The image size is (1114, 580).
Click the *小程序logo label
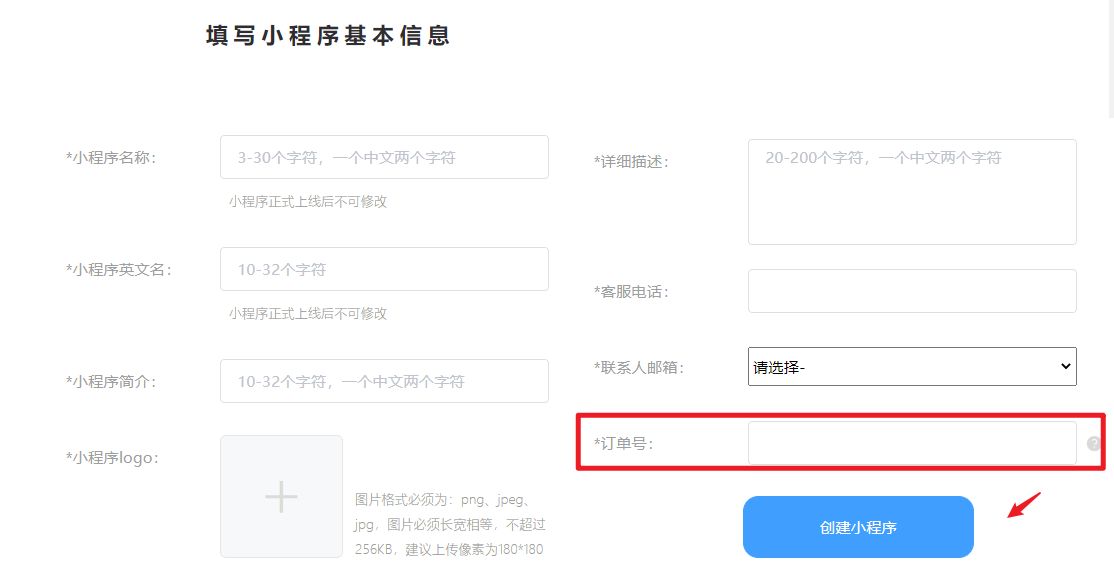pyautogui.click(x=113, y=458)
